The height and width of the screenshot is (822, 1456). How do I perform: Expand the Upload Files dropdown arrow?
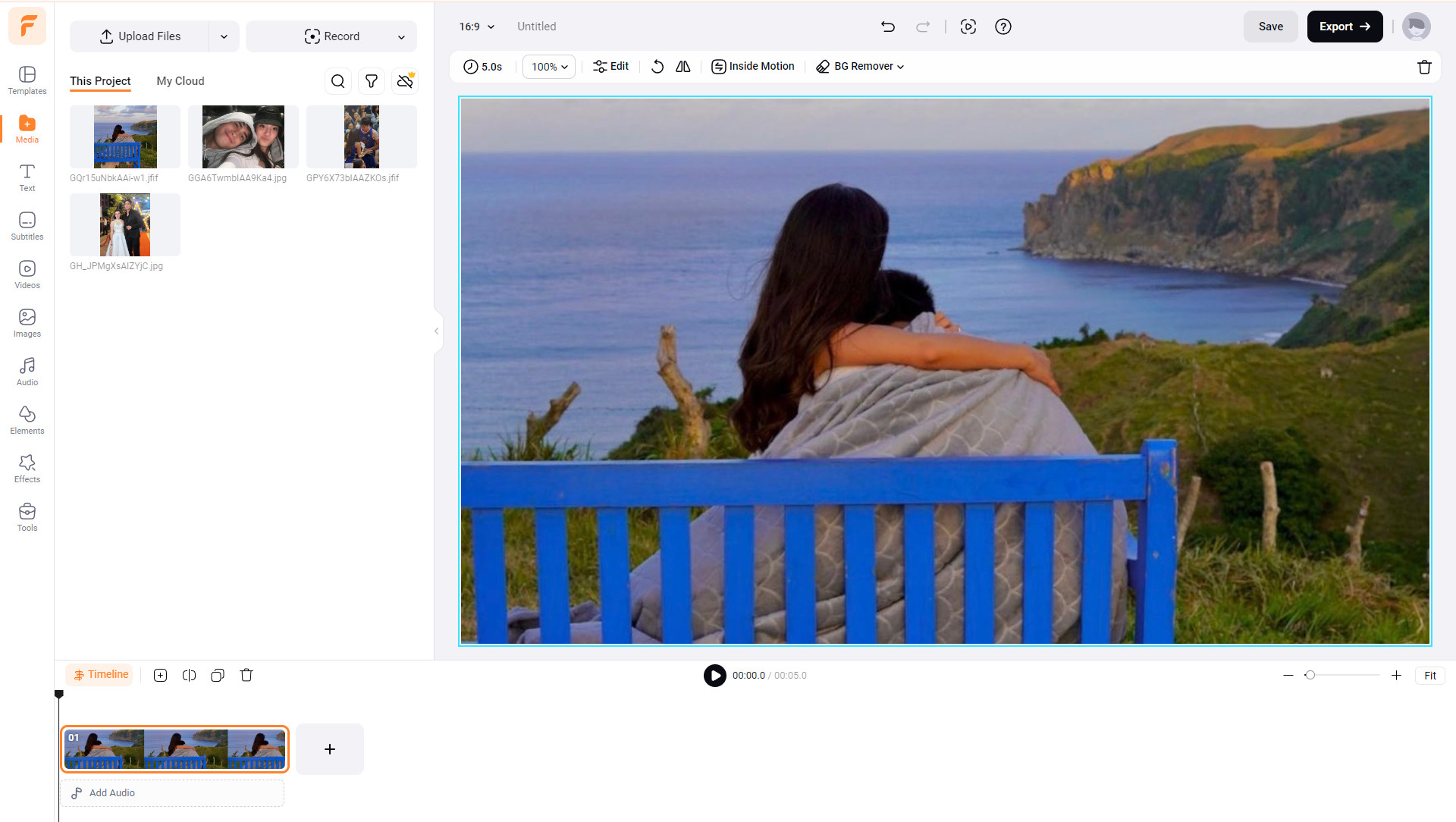[224, 36]
